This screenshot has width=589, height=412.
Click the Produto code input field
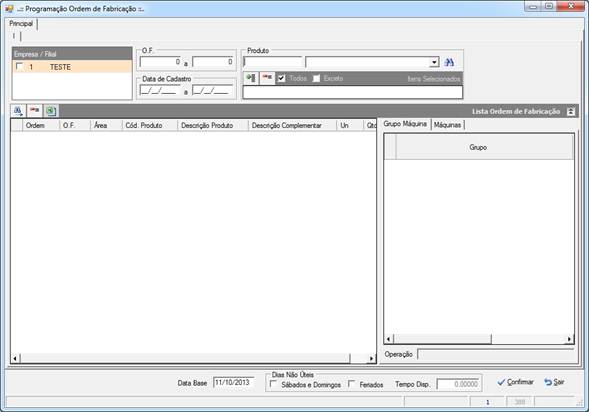click(x=273, y=62)
